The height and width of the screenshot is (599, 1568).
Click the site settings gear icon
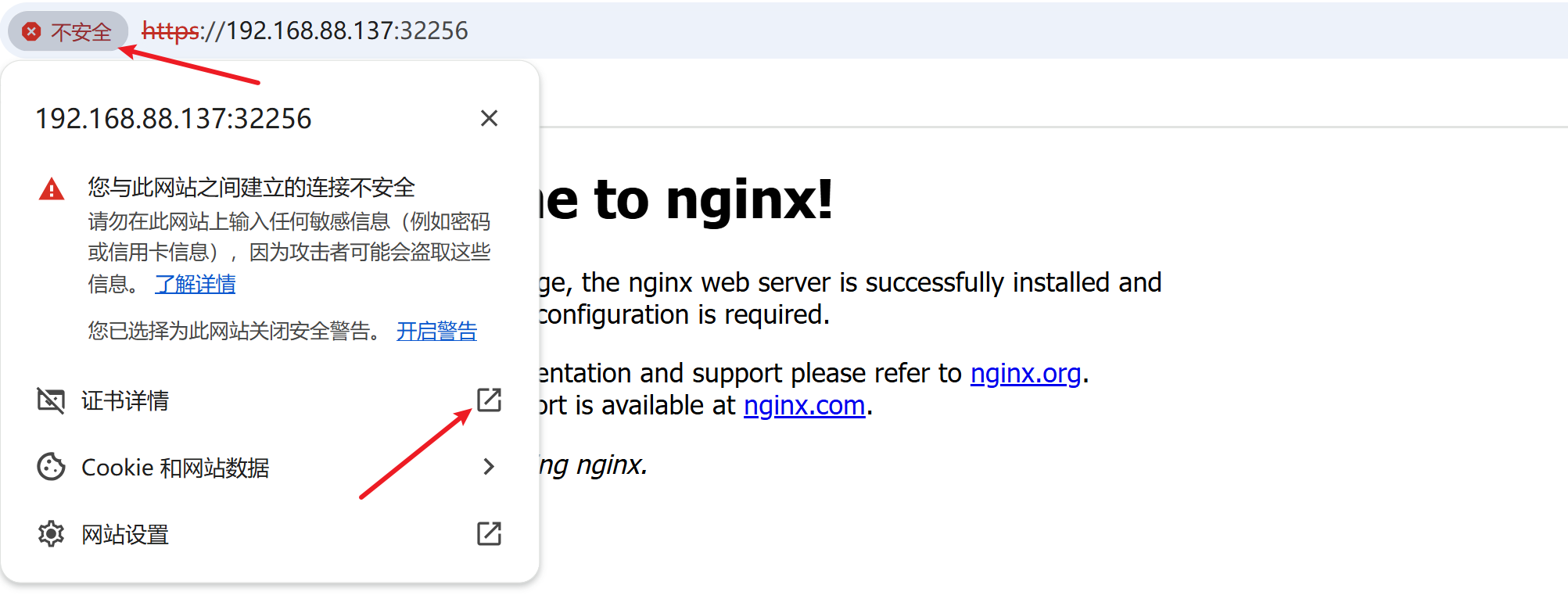[51, 534]
